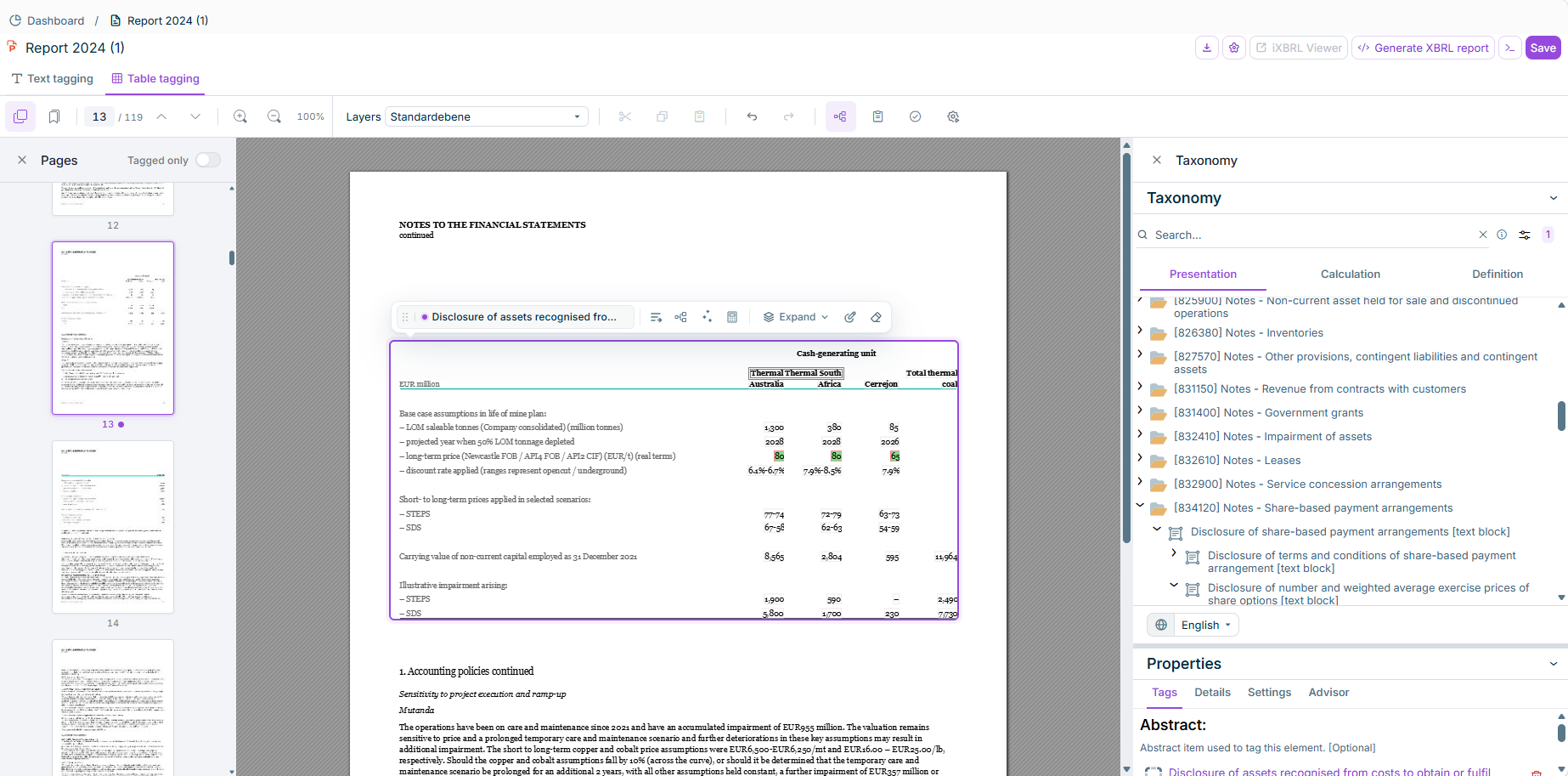Open the Presentation taxonomy tab

point(1203,274)
